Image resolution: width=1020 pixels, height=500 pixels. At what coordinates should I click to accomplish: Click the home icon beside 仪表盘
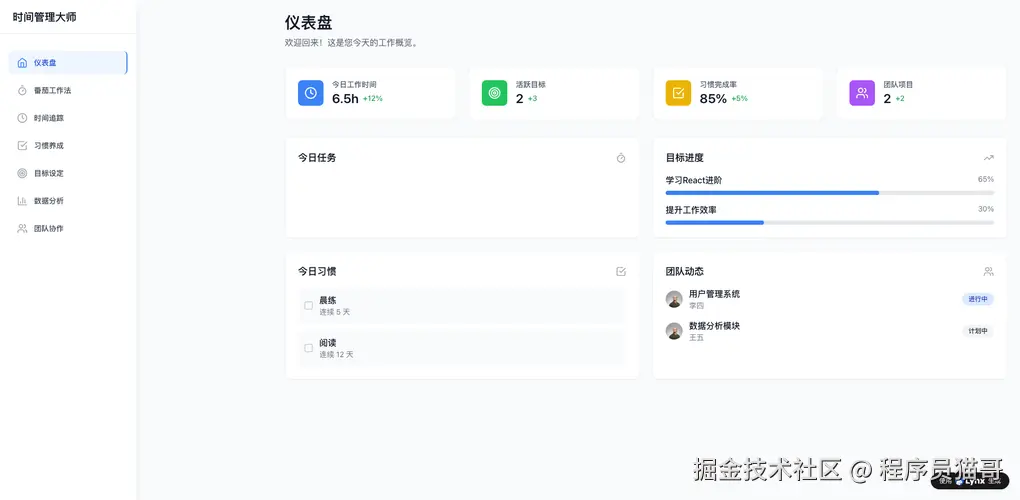pyautogui.click(x=22, y=63)
